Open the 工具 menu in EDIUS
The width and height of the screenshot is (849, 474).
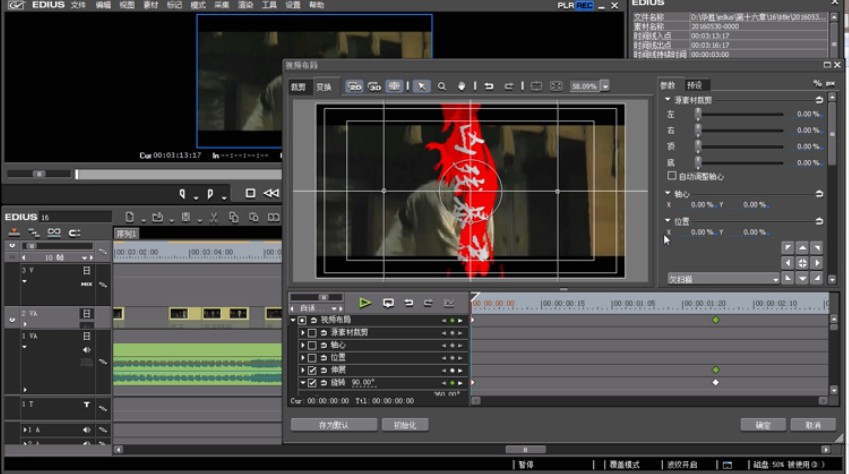point(269,5)
